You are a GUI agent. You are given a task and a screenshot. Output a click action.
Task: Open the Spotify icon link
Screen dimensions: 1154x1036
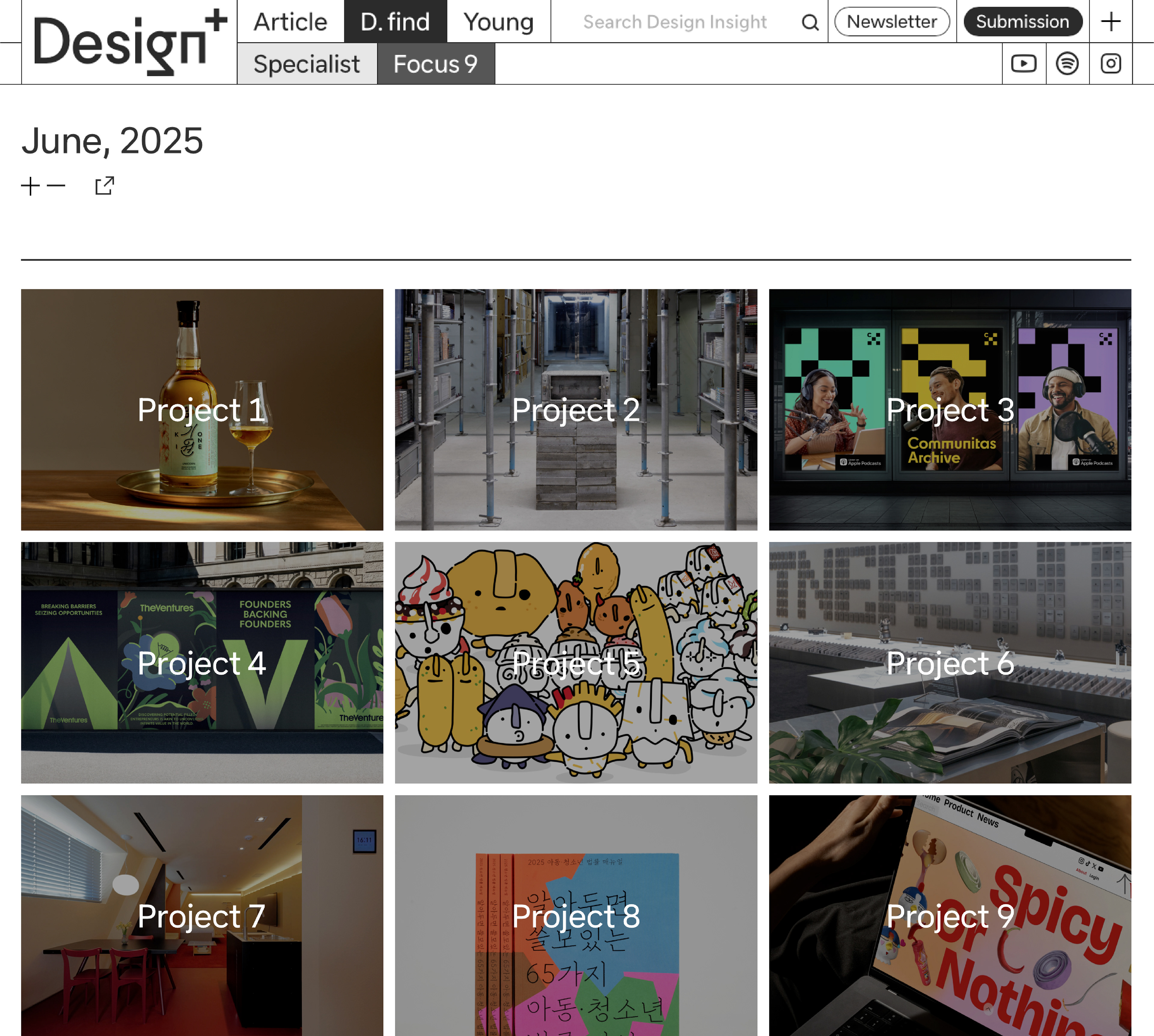(1067, 63)
